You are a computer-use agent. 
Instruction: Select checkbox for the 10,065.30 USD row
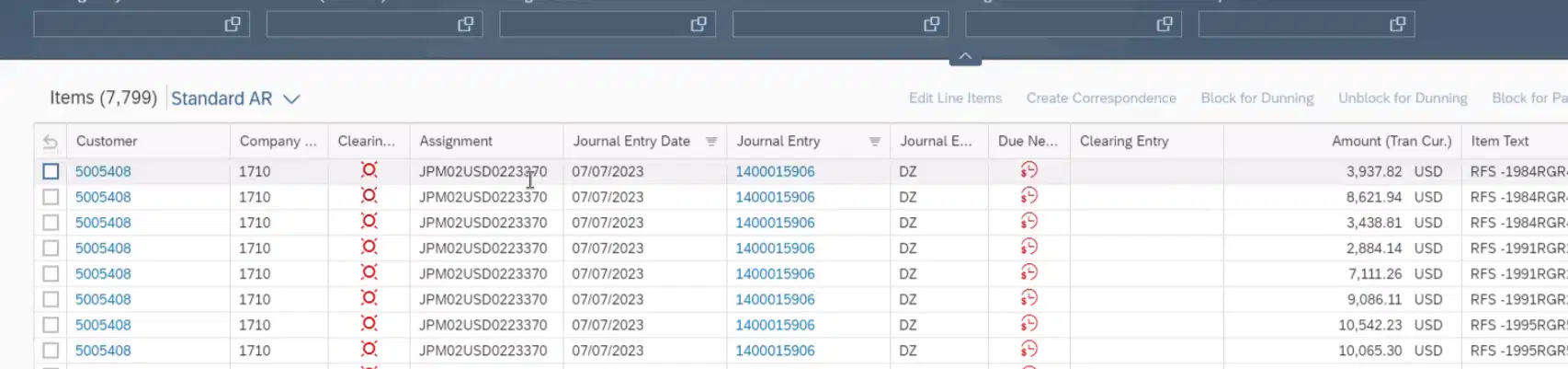tap(51, 351)
